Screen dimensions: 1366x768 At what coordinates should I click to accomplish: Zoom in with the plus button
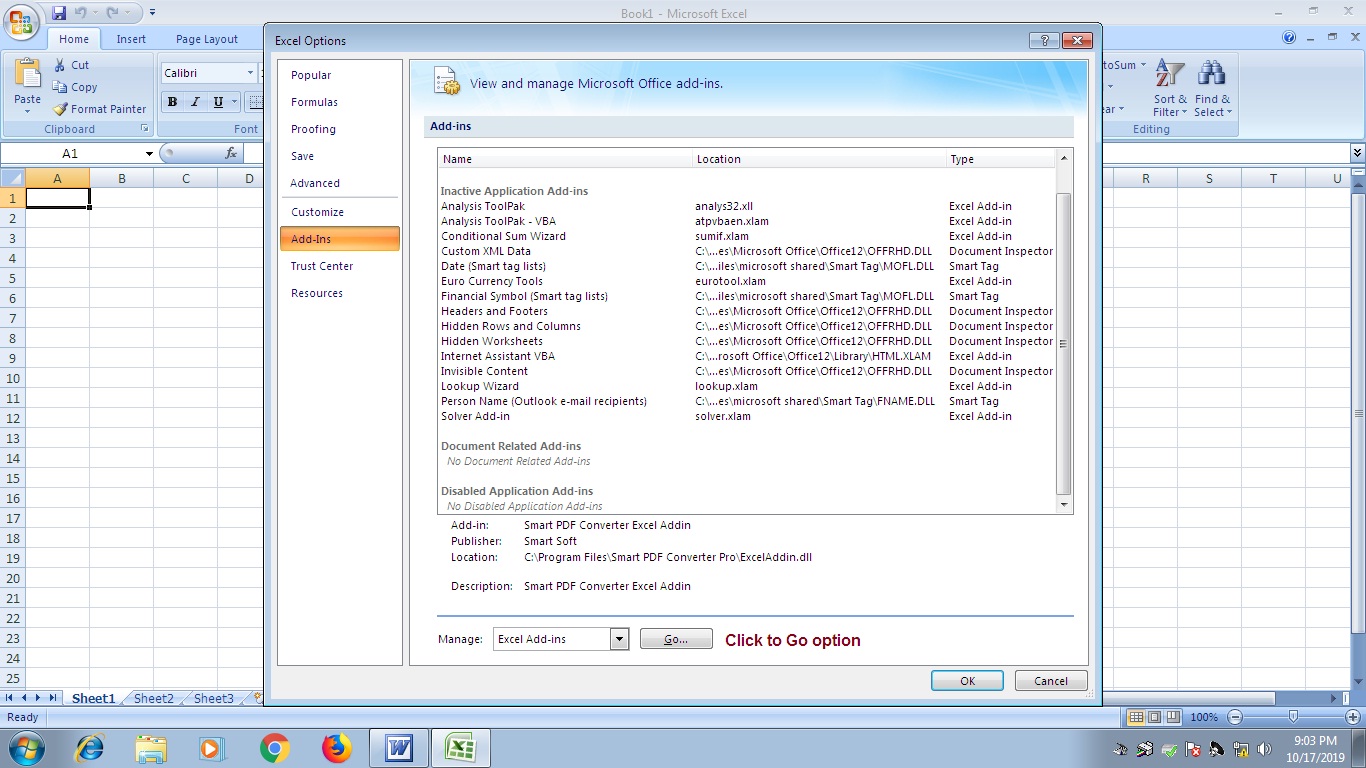pyautogui.click(x=1353, y=717)
